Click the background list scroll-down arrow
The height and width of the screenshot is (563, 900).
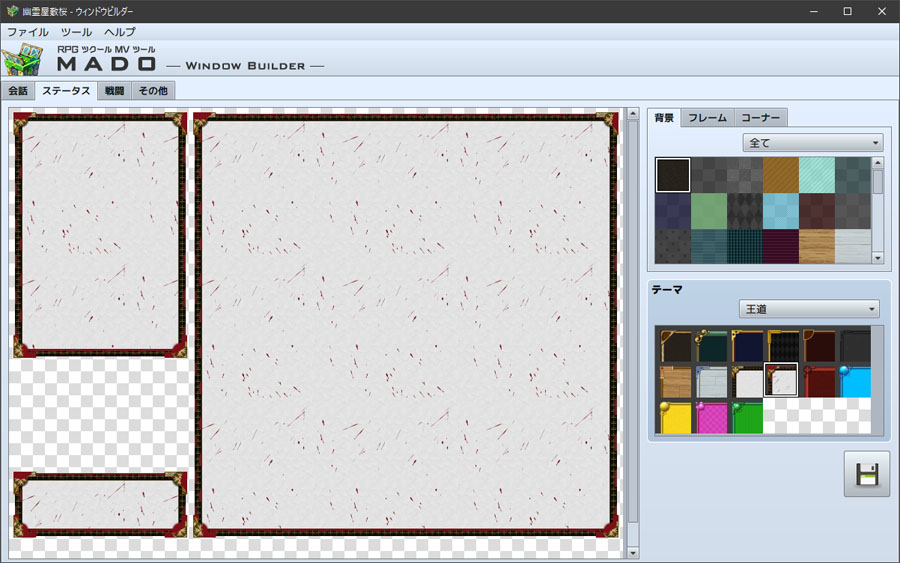pos(878,258)
